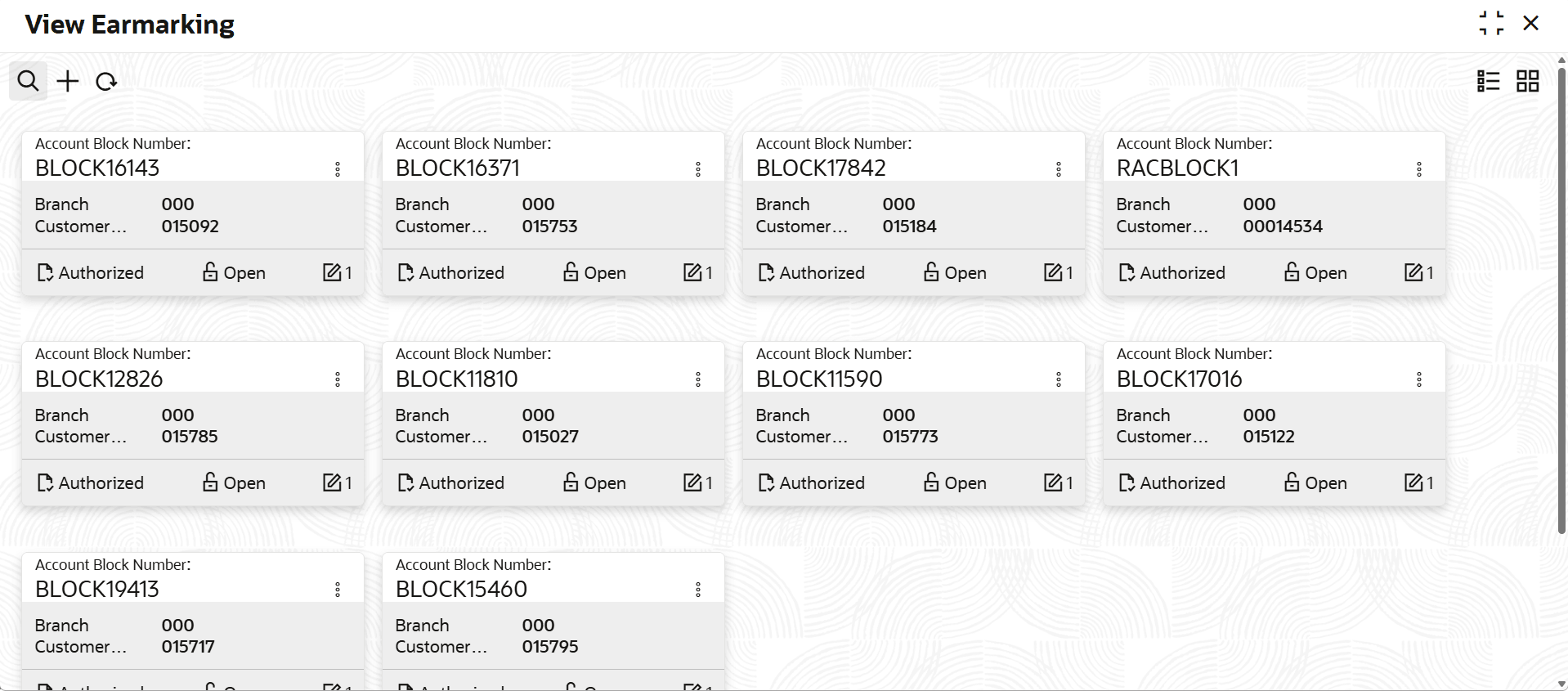Click the plus icon to add earmarking

coord(68,81)
